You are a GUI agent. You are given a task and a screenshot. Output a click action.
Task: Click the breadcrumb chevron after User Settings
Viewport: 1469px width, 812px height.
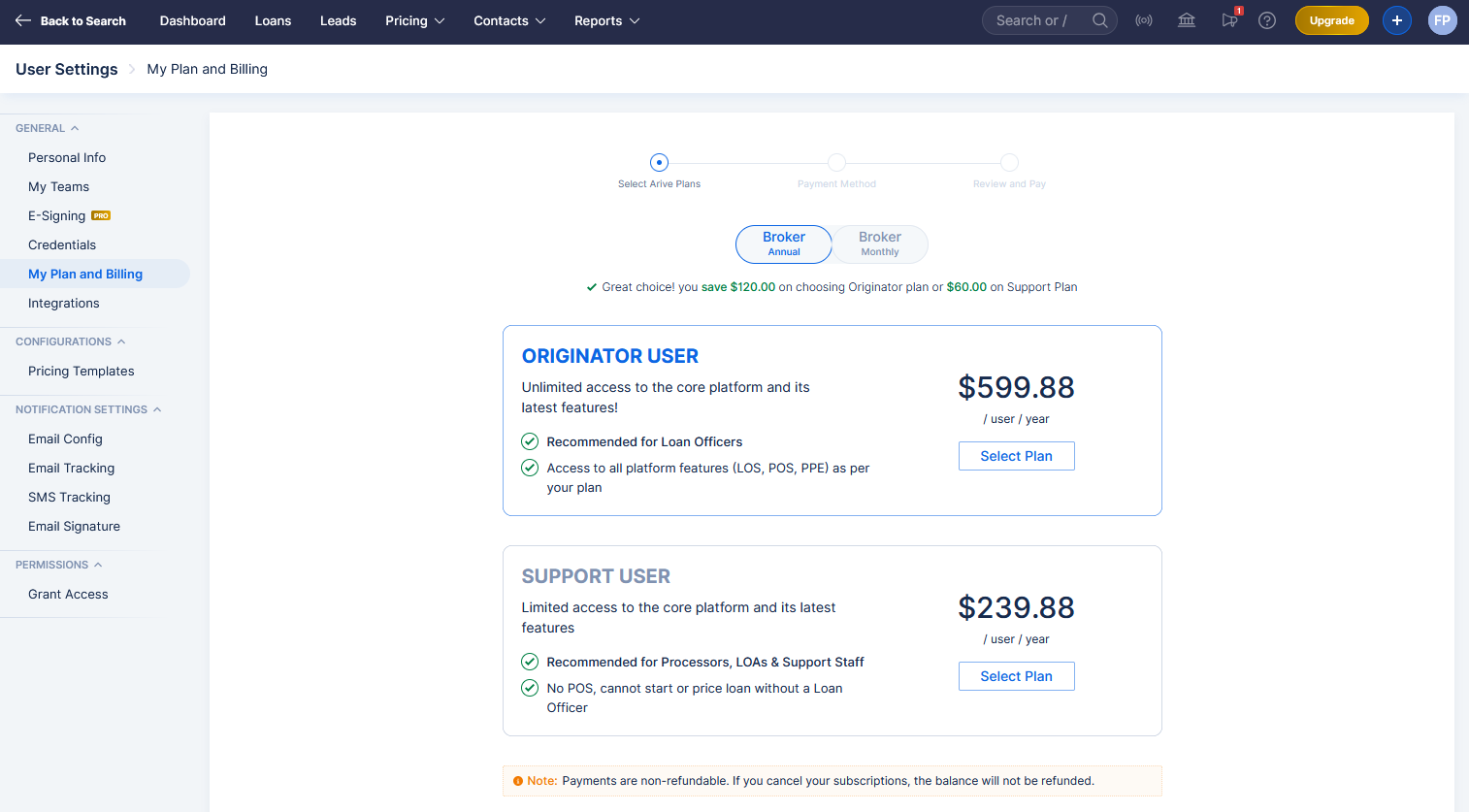click(x=132, y=69)
